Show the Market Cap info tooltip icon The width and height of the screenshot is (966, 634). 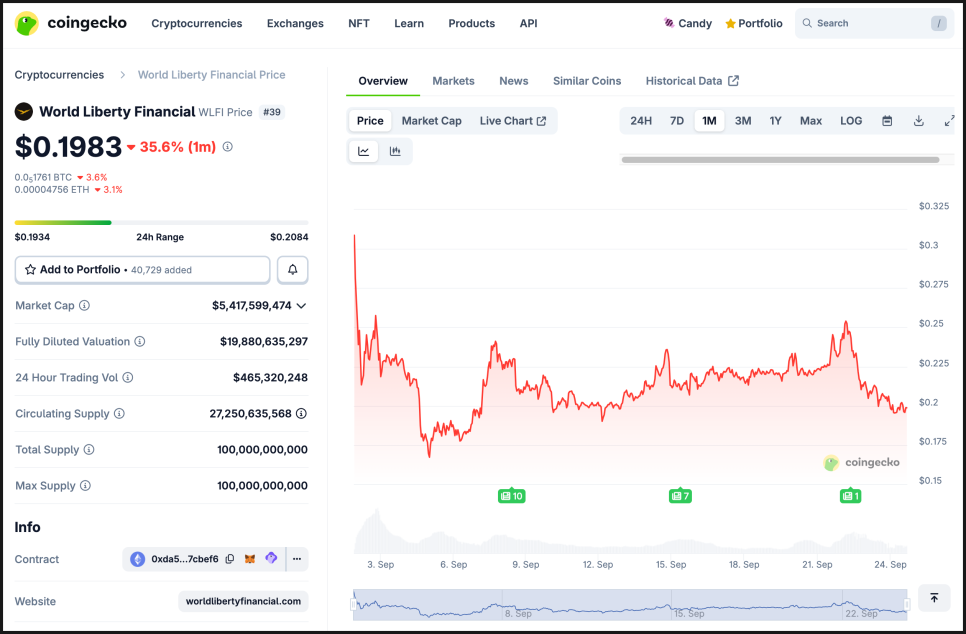click(84, 306)
